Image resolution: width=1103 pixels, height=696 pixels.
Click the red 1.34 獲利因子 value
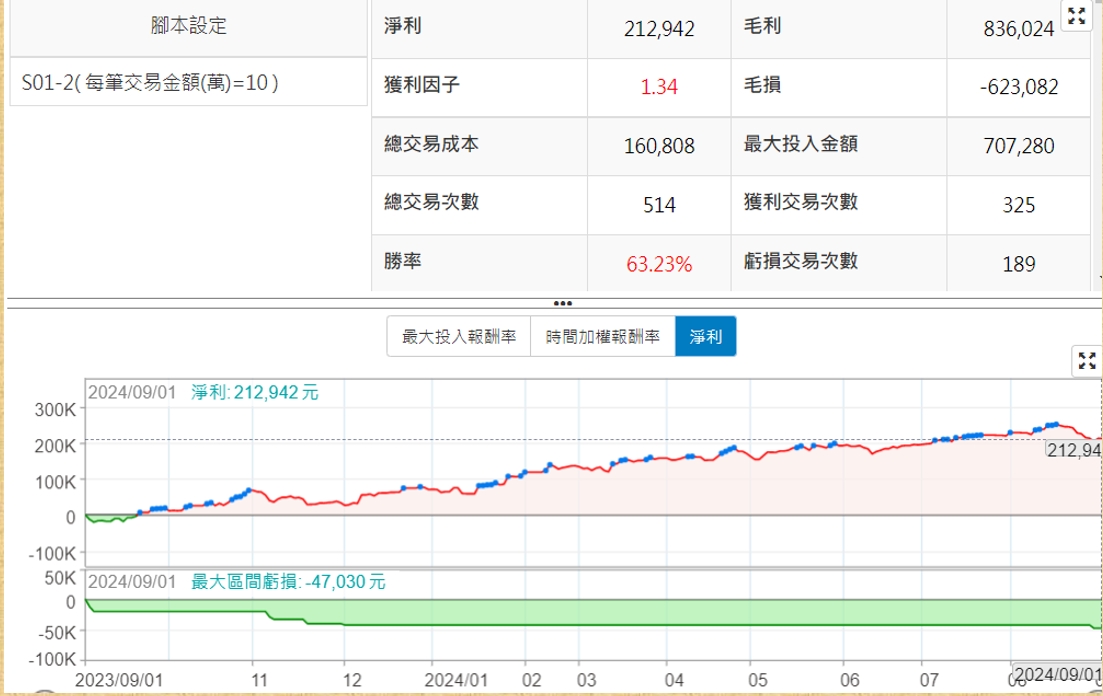tap(659, 87)
